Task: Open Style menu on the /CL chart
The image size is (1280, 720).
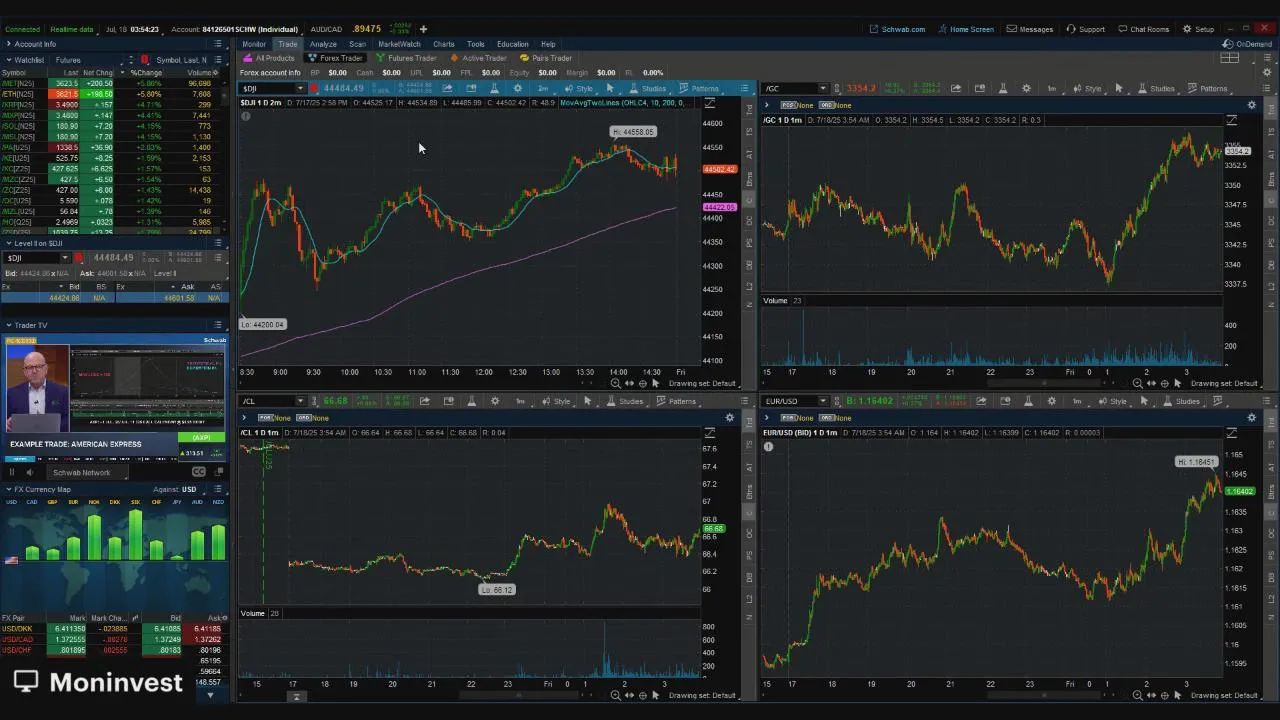Action: [556, 401]
